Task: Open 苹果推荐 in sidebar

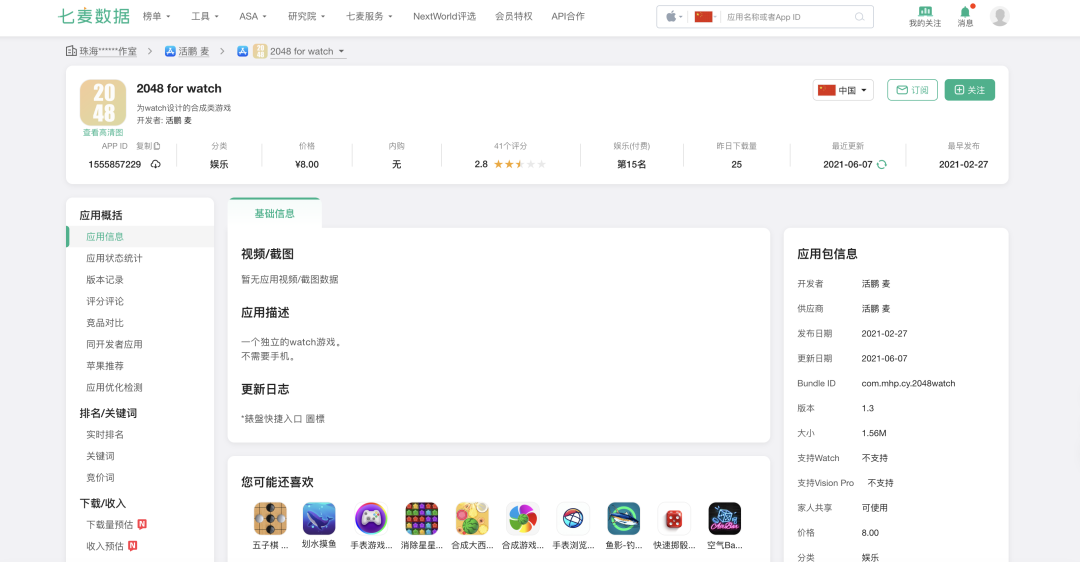Action: [x=105, y=366]
